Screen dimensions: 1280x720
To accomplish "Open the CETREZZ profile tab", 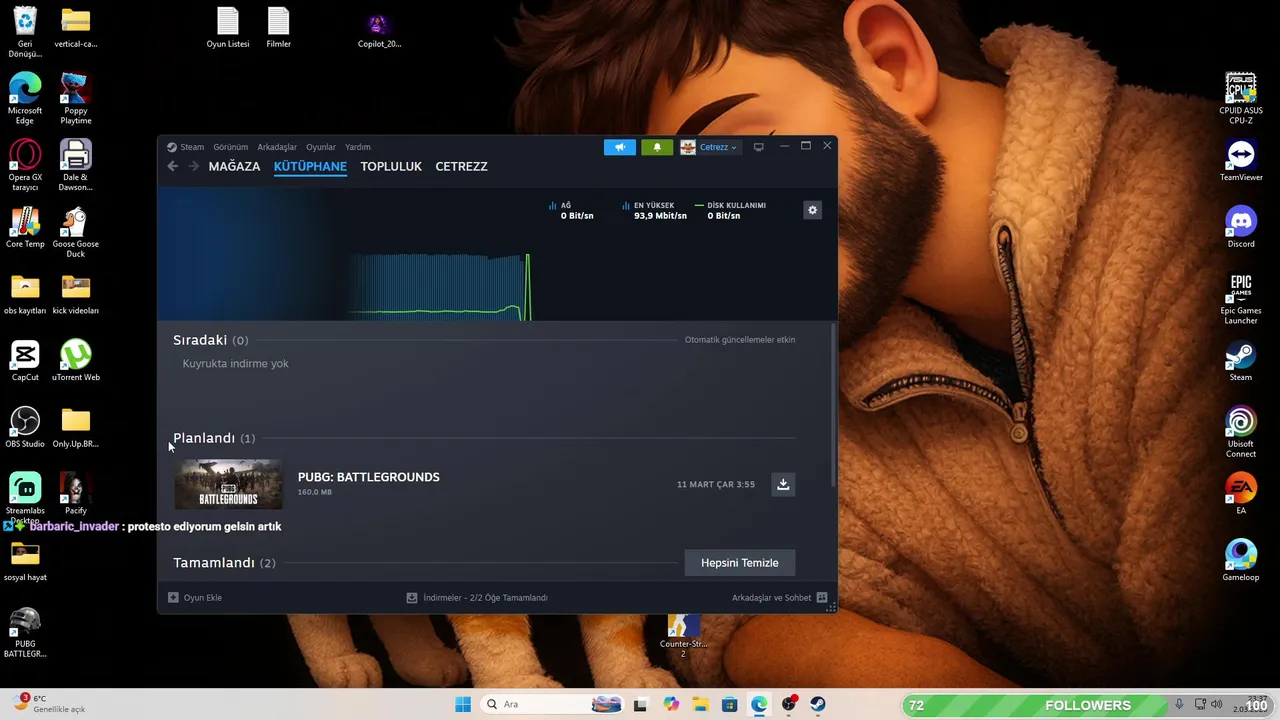I will 461,166.
